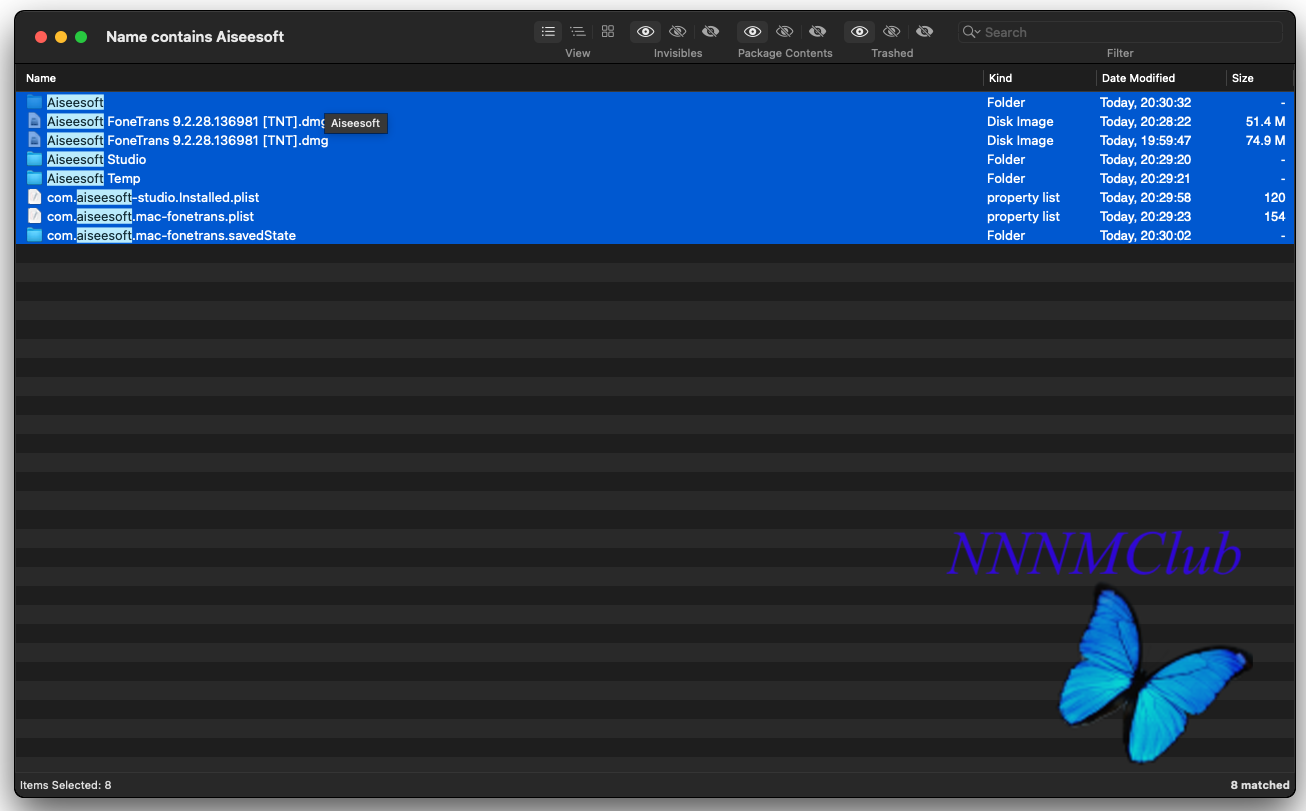Click the Kind cell of the 51.4 M disk image
1306x811 pixels.
[x=1020, y=121]
